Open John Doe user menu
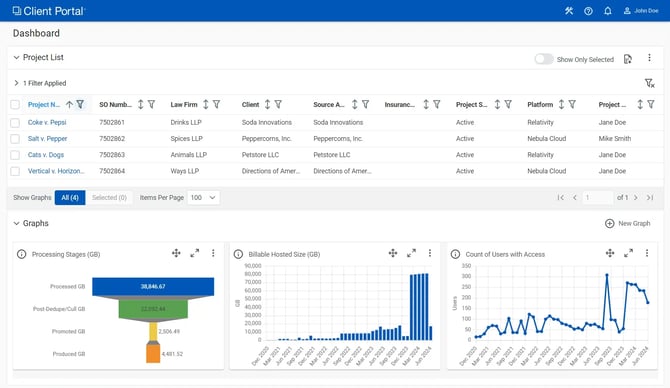 [641, 11]
